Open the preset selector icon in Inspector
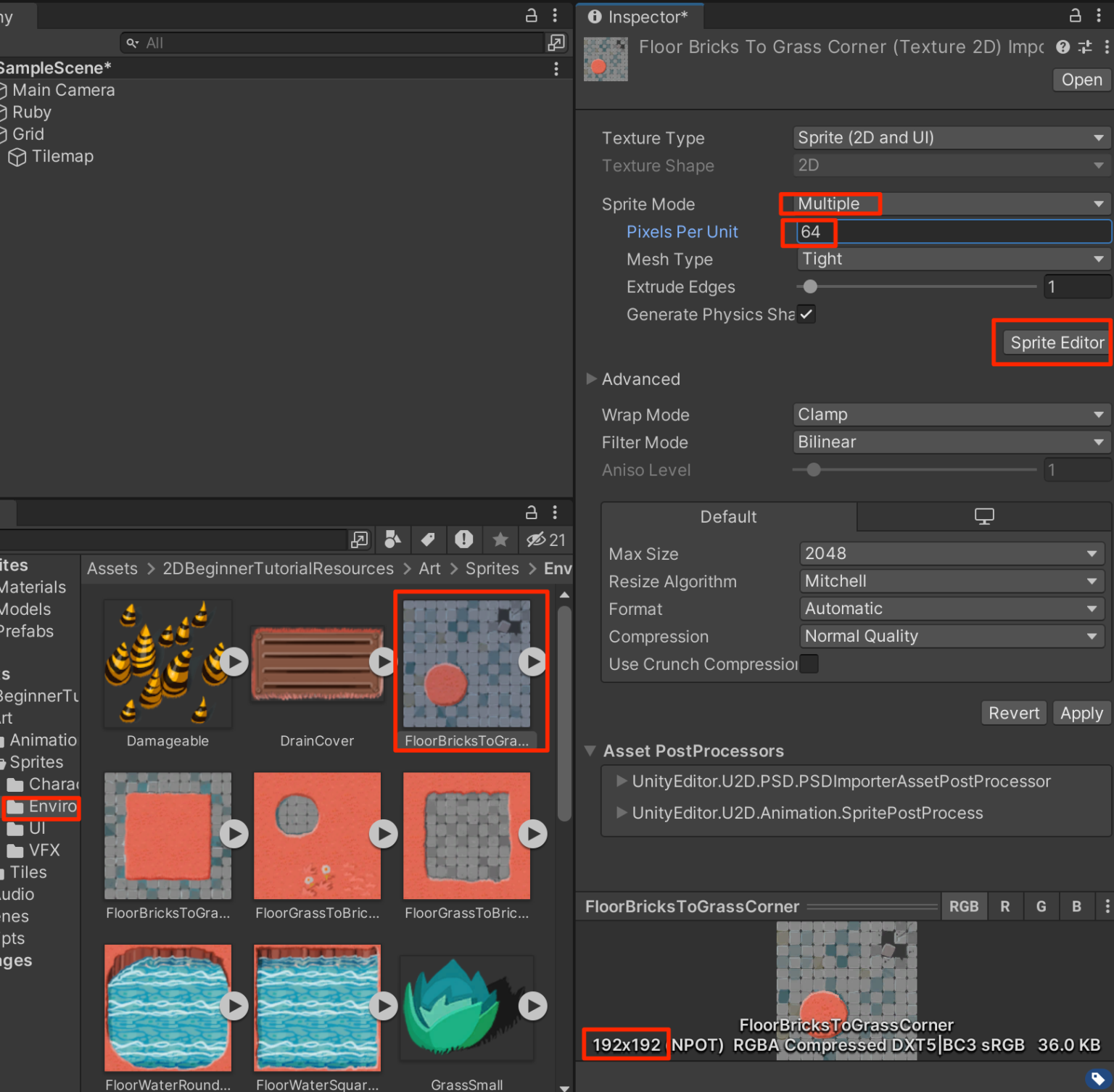This screenshot has width=1114, height=1092. (x=1085, y=47)
